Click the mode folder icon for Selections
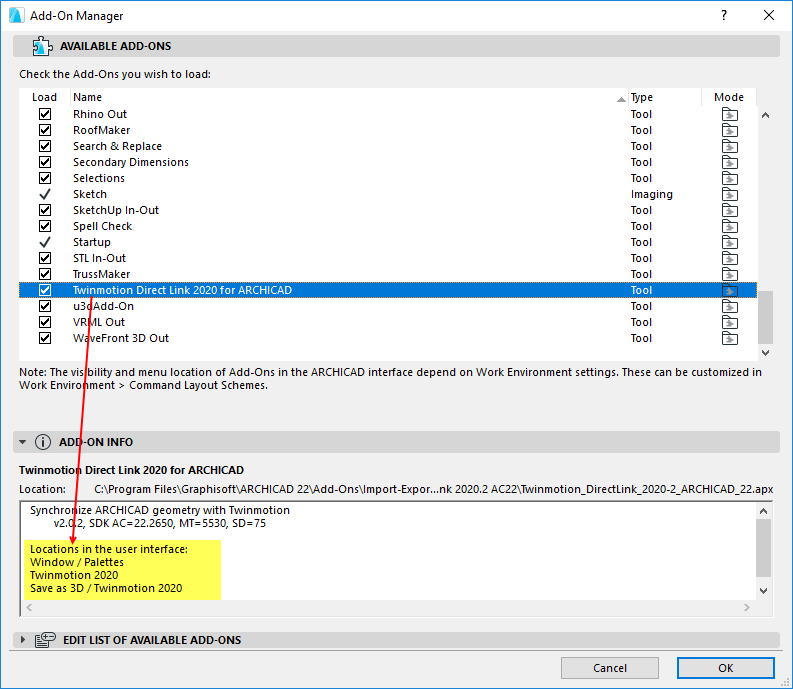Viewport: 793px width, 689px height. 729,179
